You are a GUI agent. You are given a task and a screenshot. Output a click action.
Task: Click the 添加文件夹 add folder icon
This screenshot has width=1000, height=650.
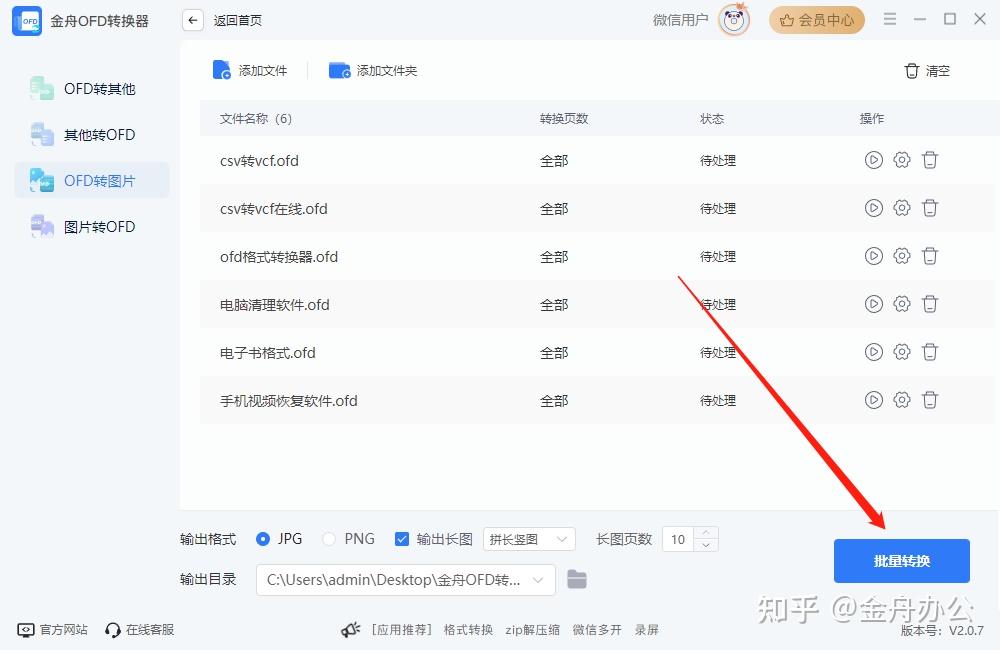[339, 70]
